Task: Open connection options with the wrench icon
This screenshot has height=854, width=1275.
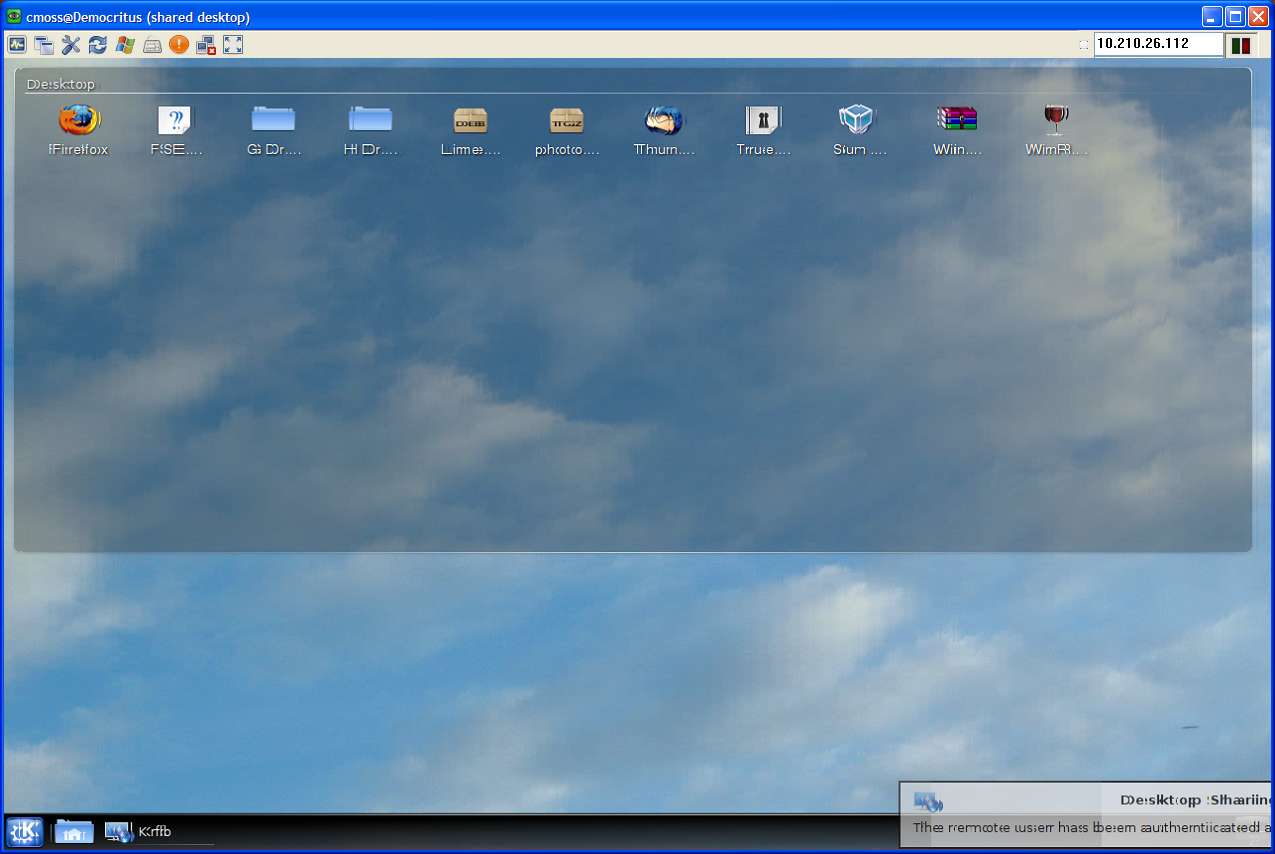Action: tap(71, 44)
